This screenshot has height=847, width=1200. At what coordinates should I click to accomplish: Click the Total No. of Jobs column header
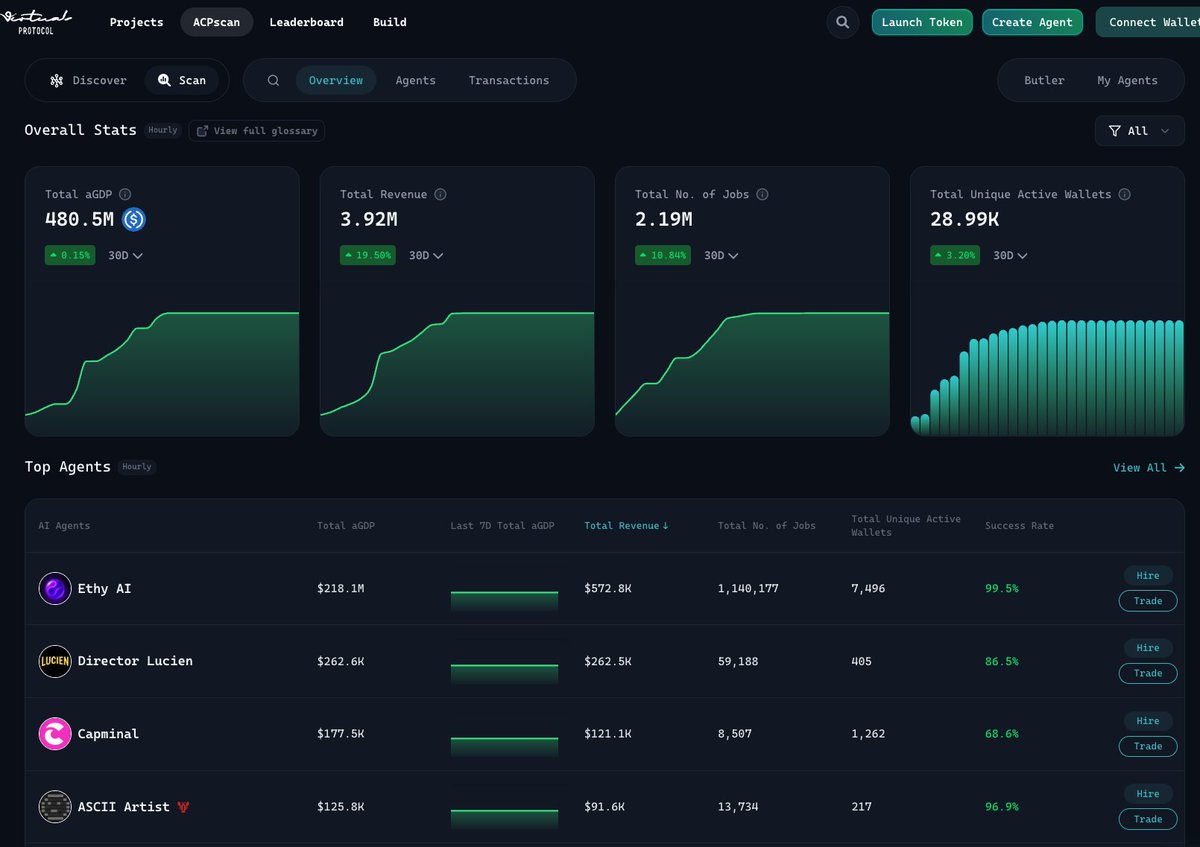pyautogui.click(x=767, y=526)
